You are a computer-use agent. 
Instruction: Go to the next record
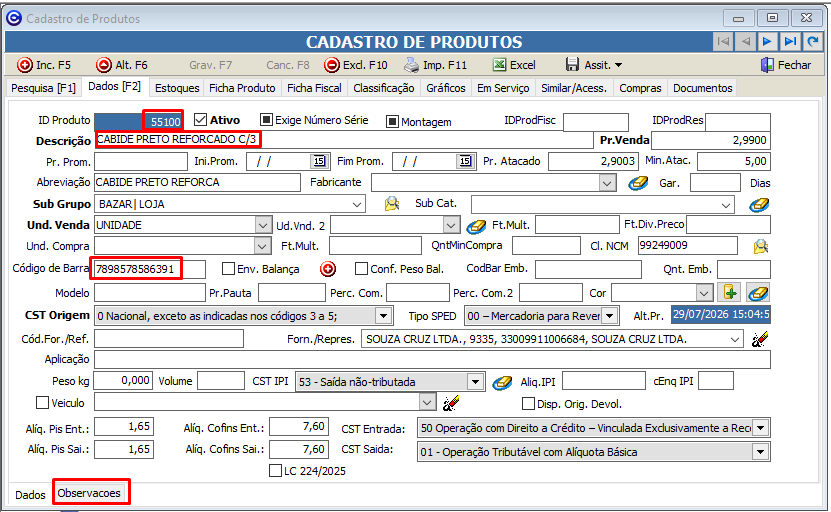767,41
